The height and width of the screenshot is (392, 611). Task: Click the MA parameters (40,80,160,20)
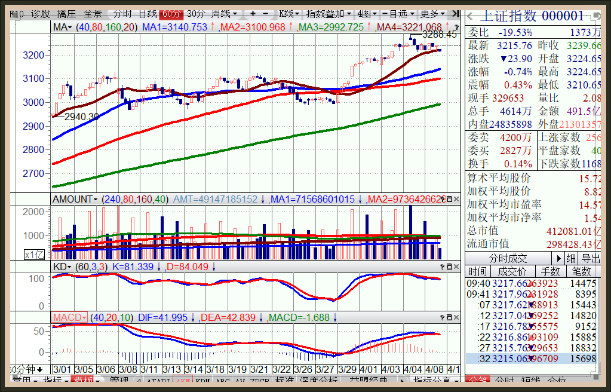pos(106,27)
